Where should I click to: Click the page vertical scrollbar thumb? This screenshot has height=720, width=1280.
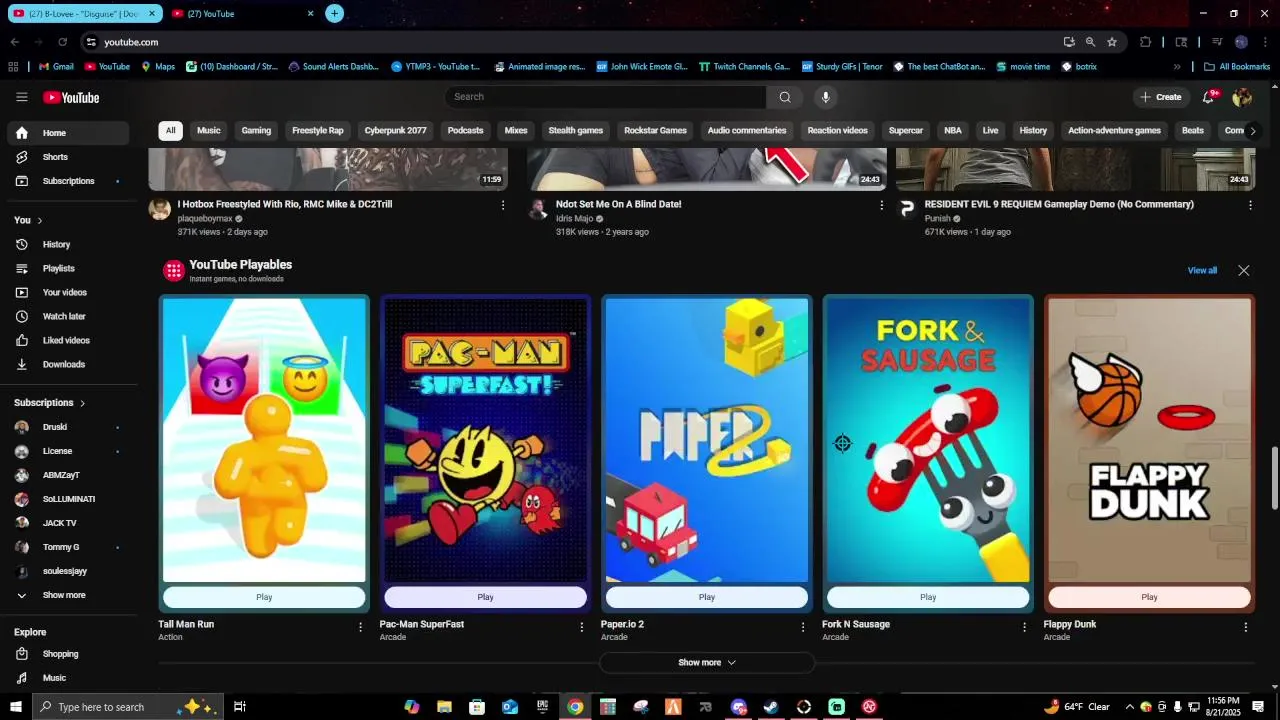click(1274, 478)
